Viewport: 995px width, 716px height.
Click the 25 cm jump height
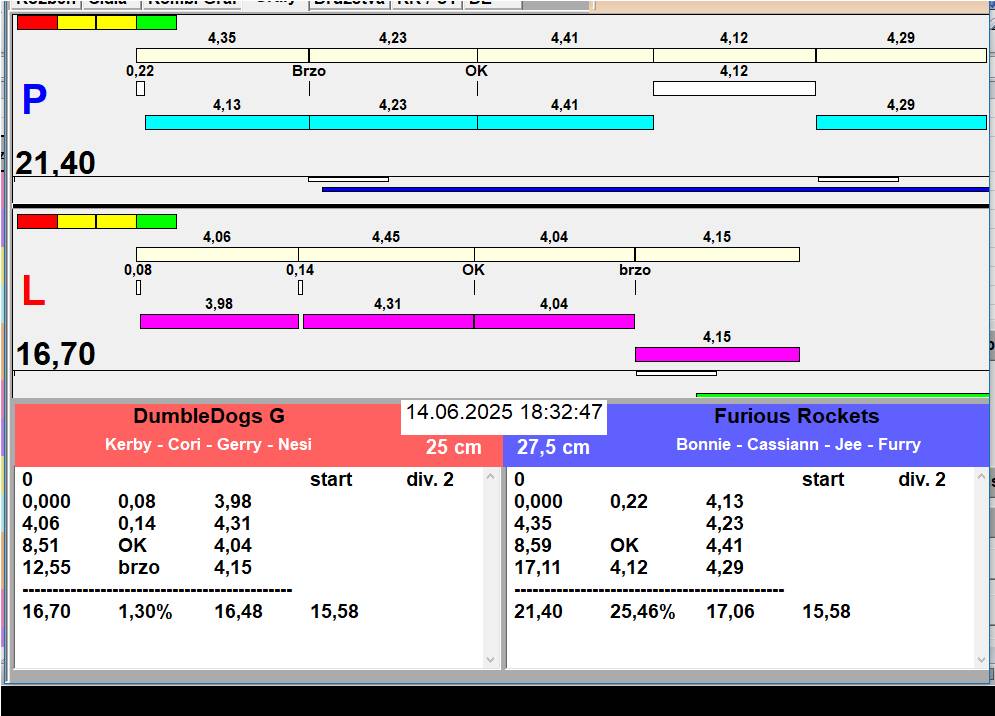point(453,447)
